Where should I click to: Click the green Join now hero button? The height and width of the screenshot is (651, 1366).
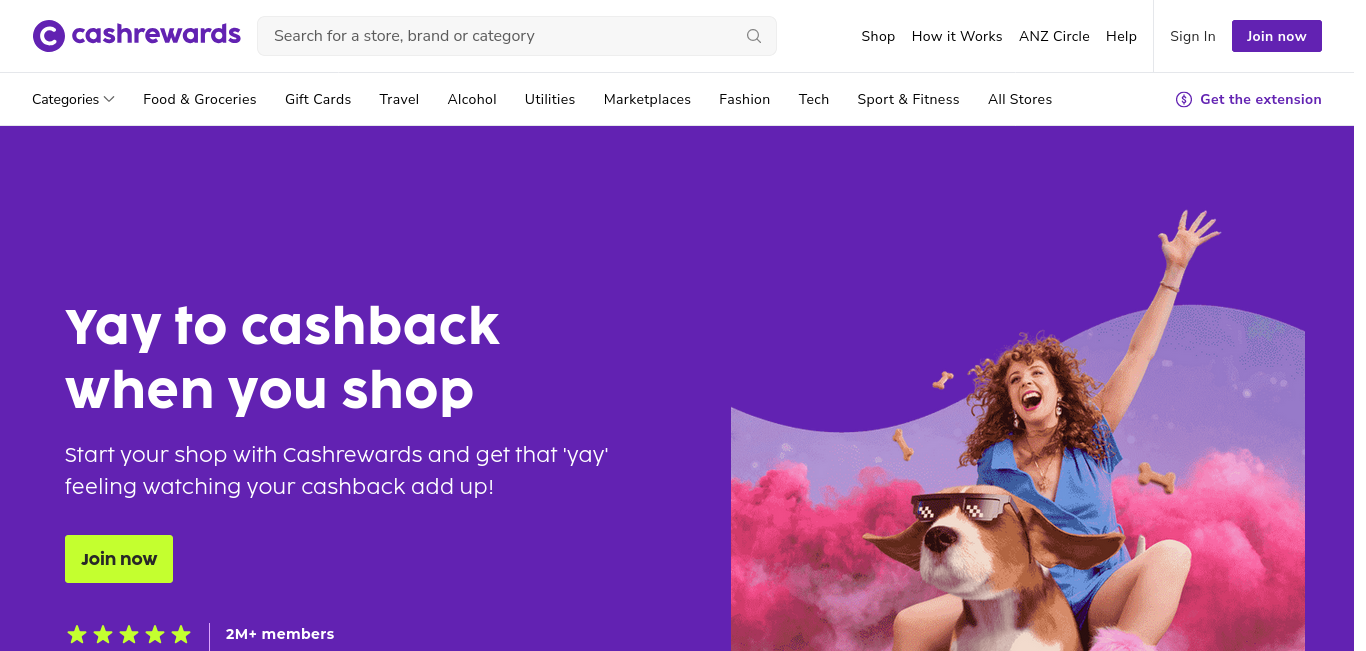tap(119, 559)
